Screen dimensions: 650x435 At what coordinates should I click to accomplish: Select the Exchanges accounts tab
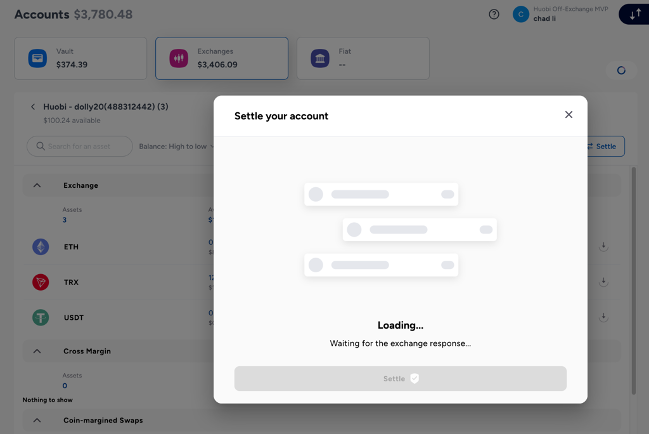pos(221,59)
